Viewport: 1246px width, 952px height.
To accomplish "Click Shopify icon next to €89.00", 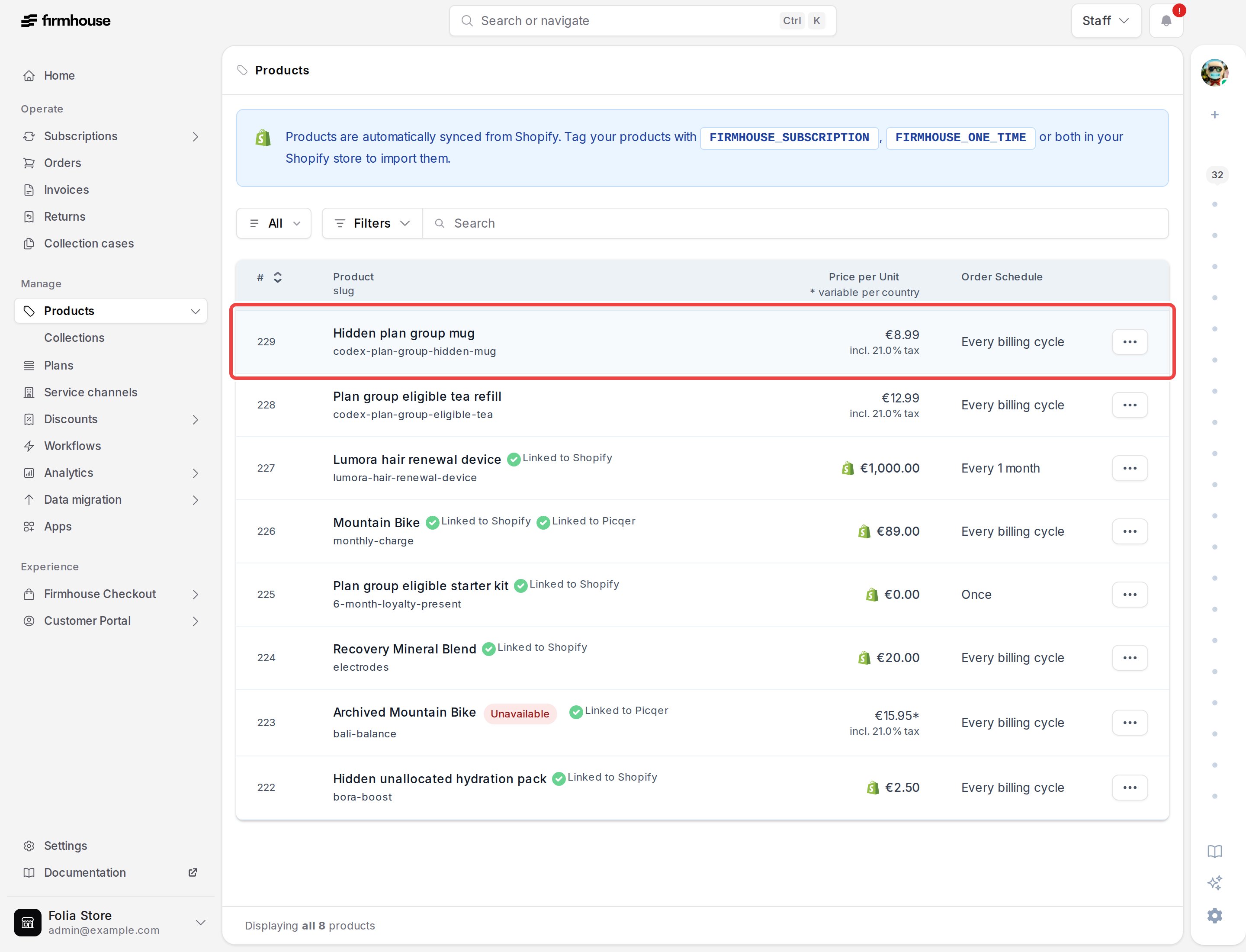I will [864, 531].
